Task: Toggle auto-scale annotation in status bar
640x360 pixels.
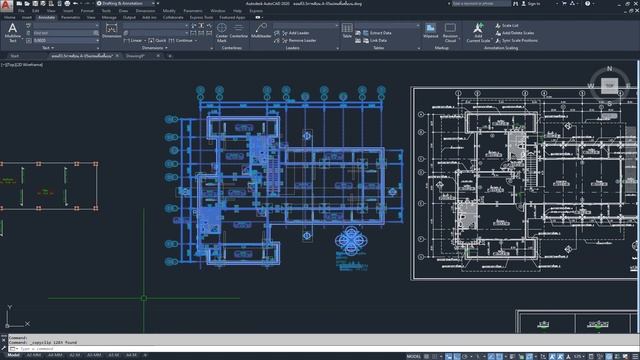Action: 560,356
